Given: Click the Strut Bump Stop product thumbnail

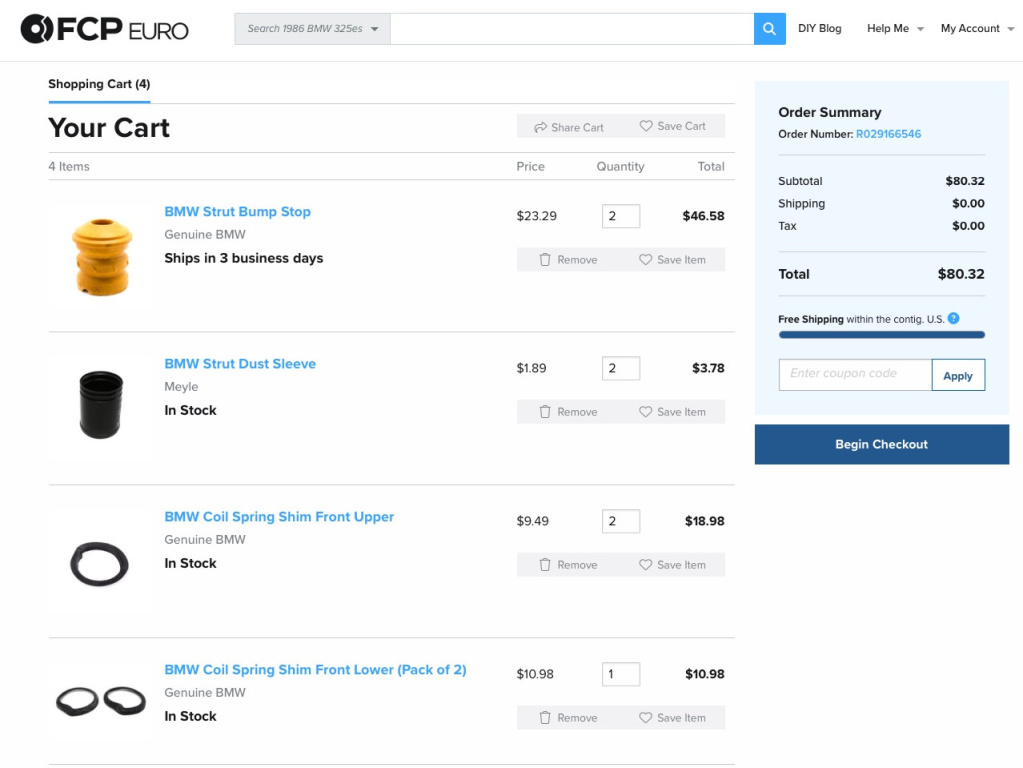Looking at the screenshot, I should (102, 256).
